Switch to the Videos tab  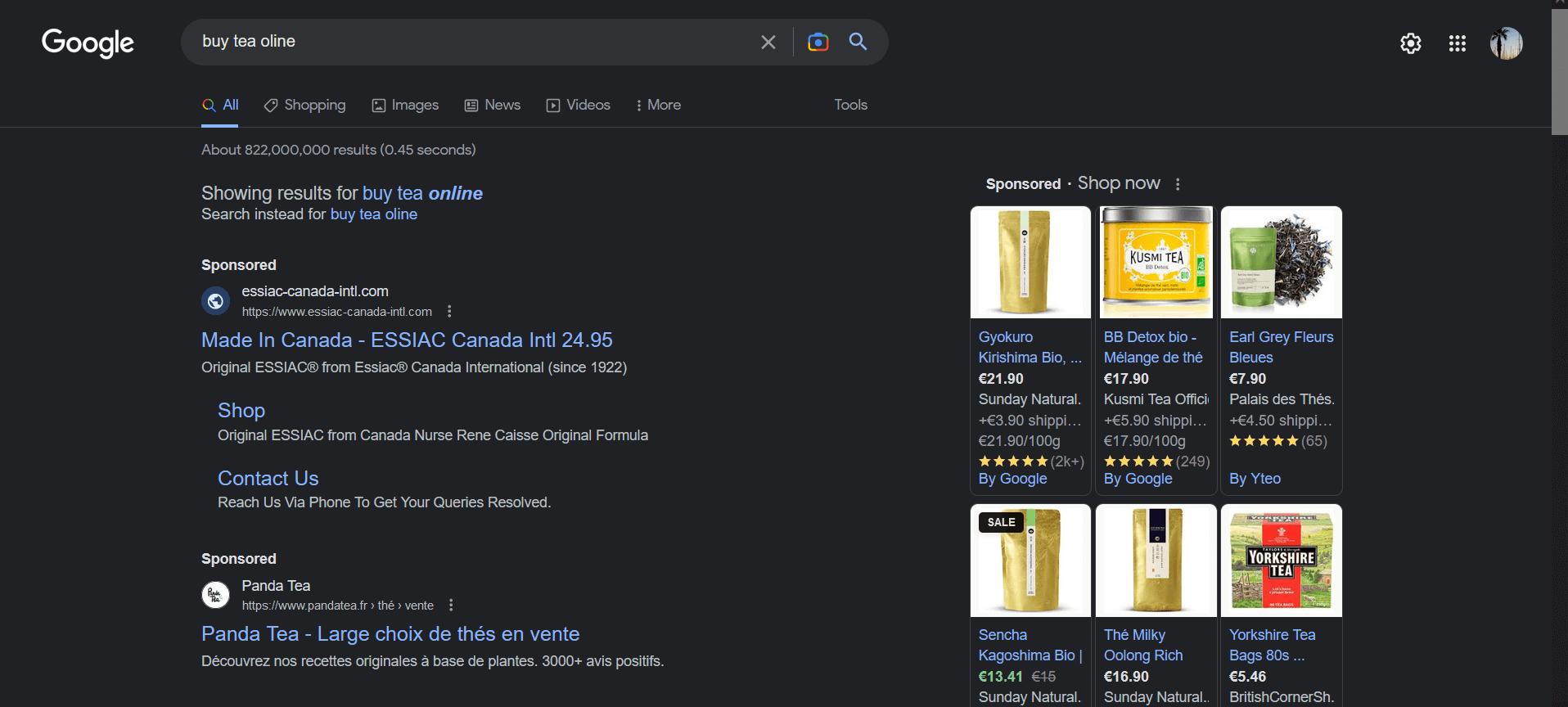click(578, 105)
